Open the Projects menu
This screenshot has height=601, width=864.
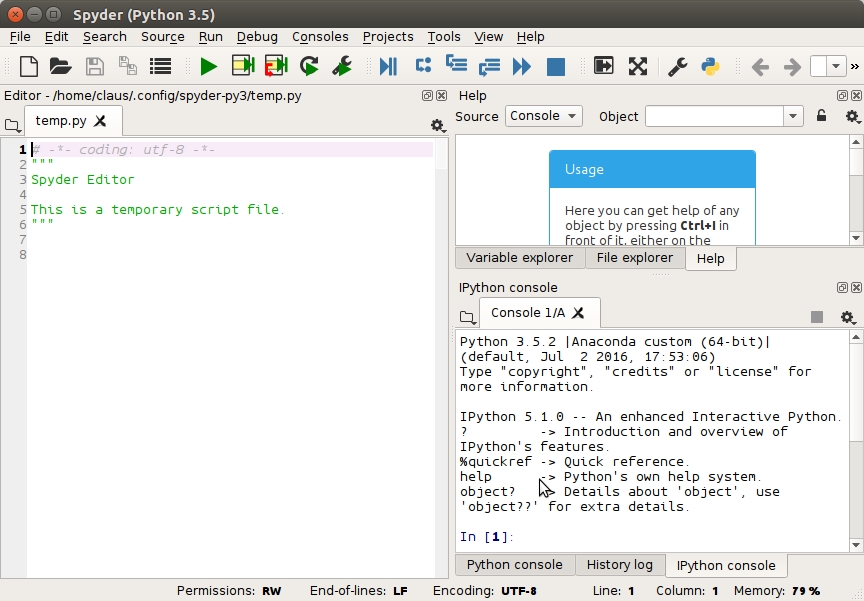click(x=388, y=36)
